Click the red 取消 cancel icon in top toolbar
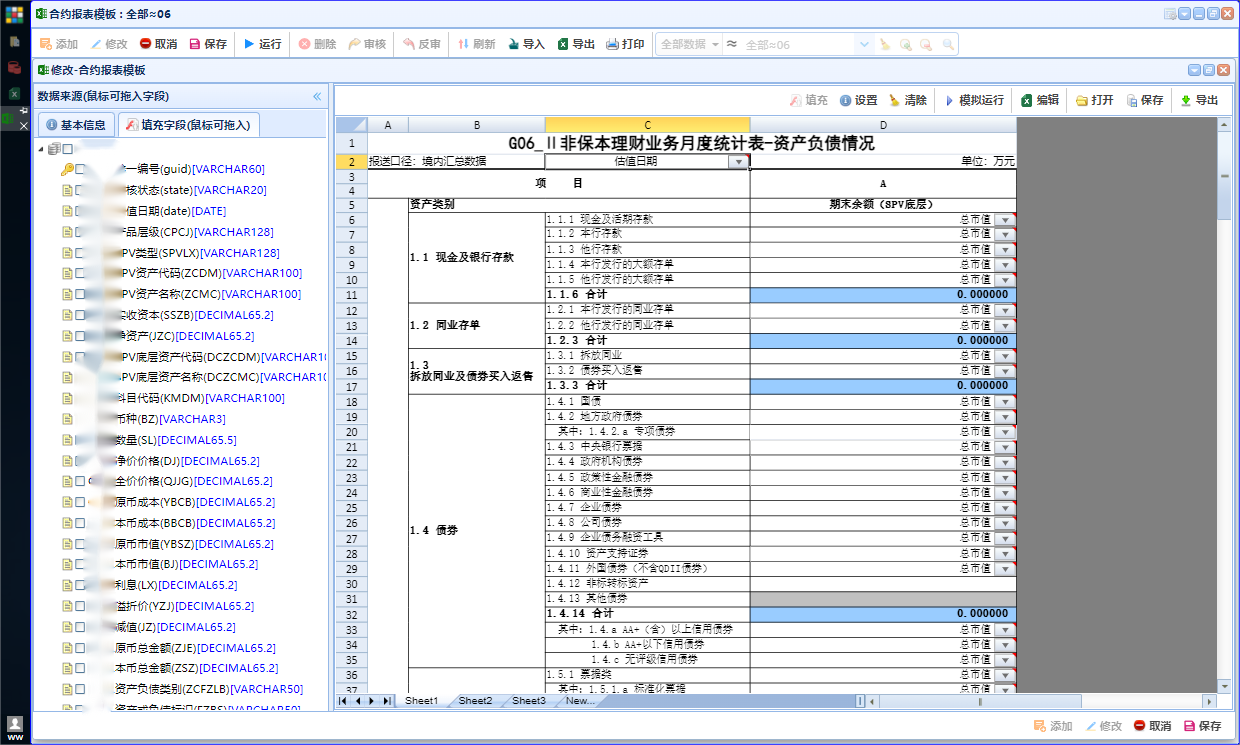The image size is (1240, 745). pyautogui.click(x=146, y=44)
